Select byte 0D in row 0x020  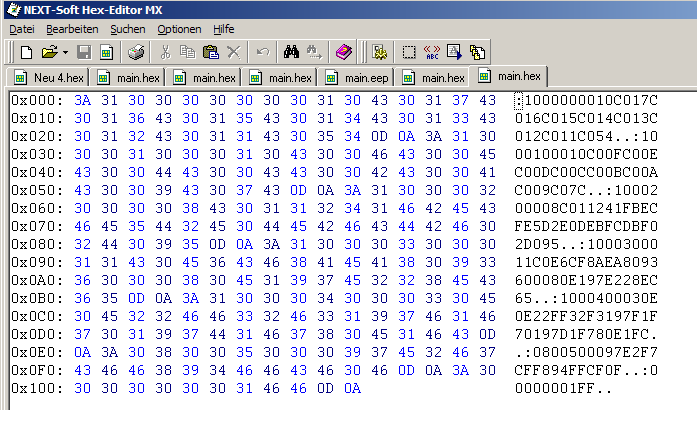(379, 136)
